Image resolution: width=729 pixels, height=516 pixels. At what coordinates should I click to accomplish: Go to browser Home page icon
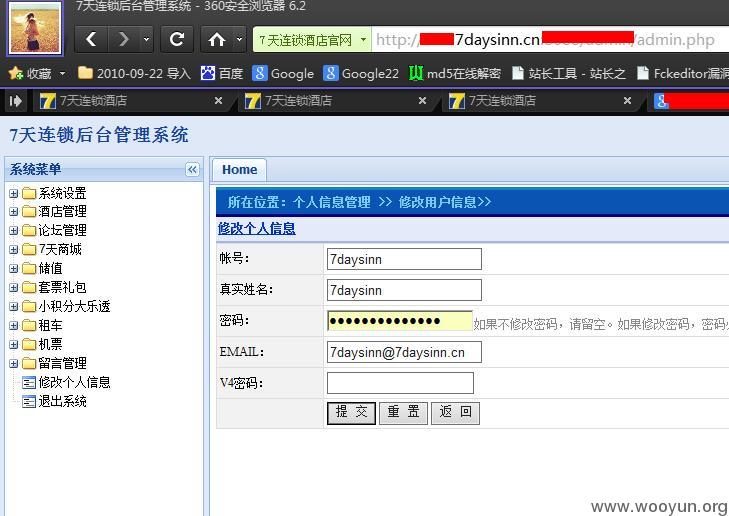(x=217, y=40)
